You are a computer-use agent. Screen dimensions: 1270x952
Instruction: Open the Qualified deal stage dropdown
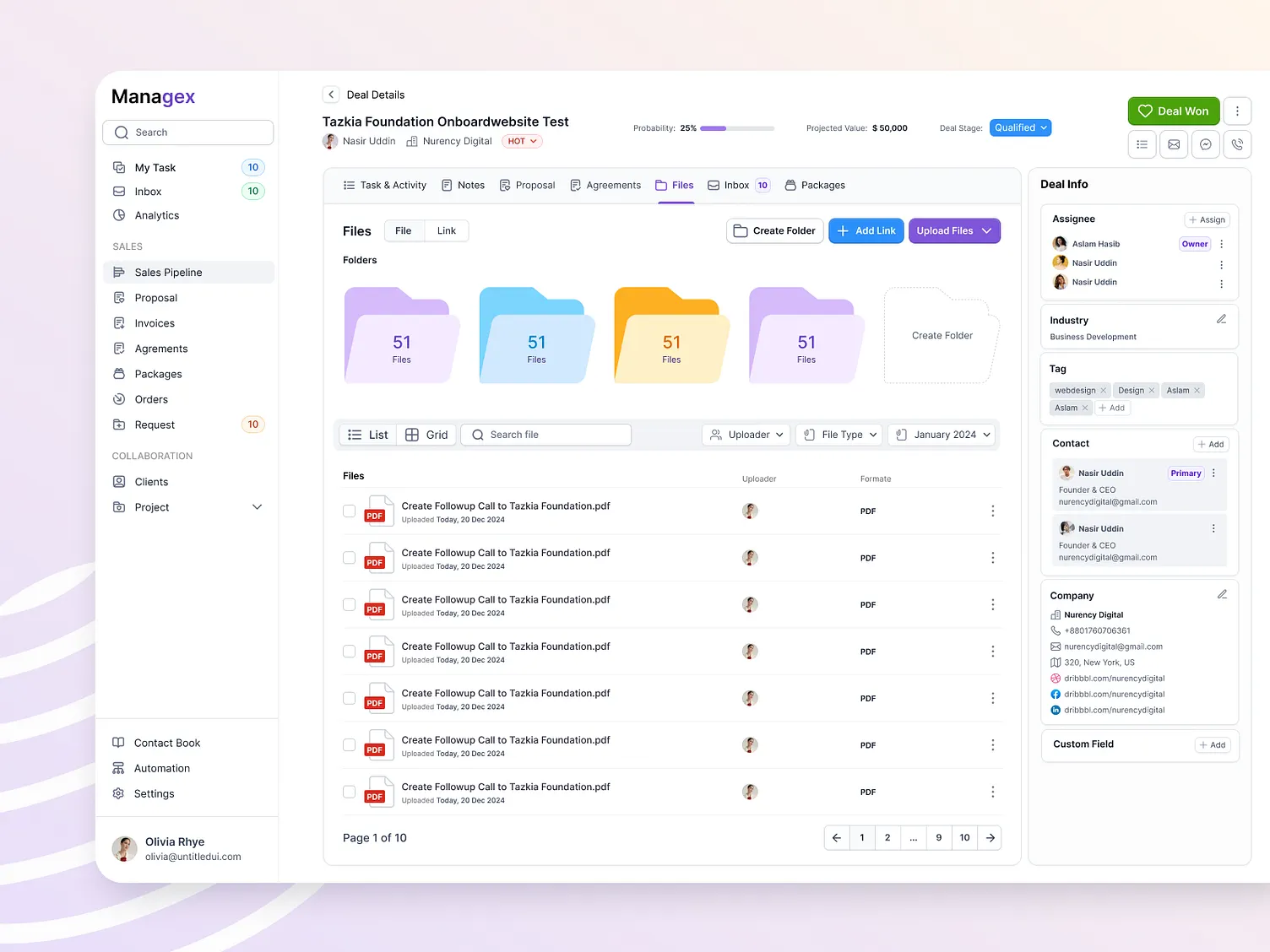click(x=1020, y=127)
